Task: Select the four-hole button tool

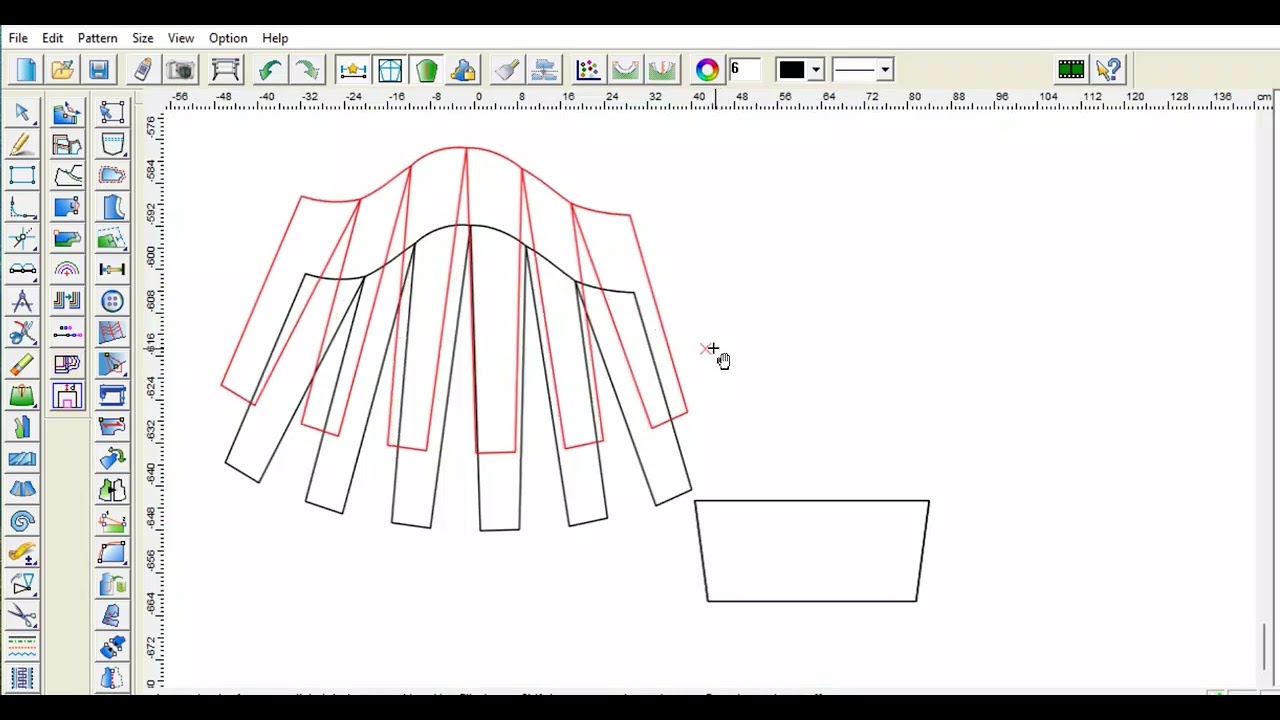Action: (x=112, y=301)
